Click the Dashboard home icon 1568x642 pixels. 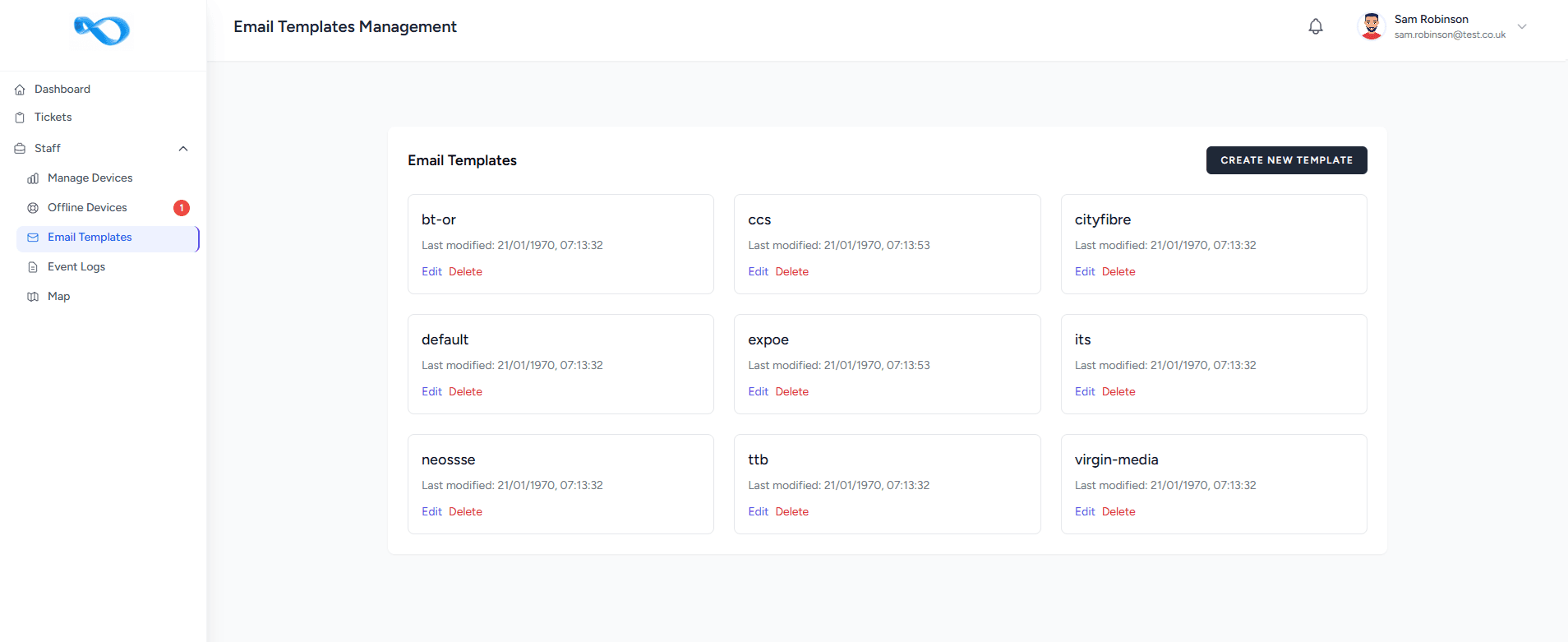[20, 90]
